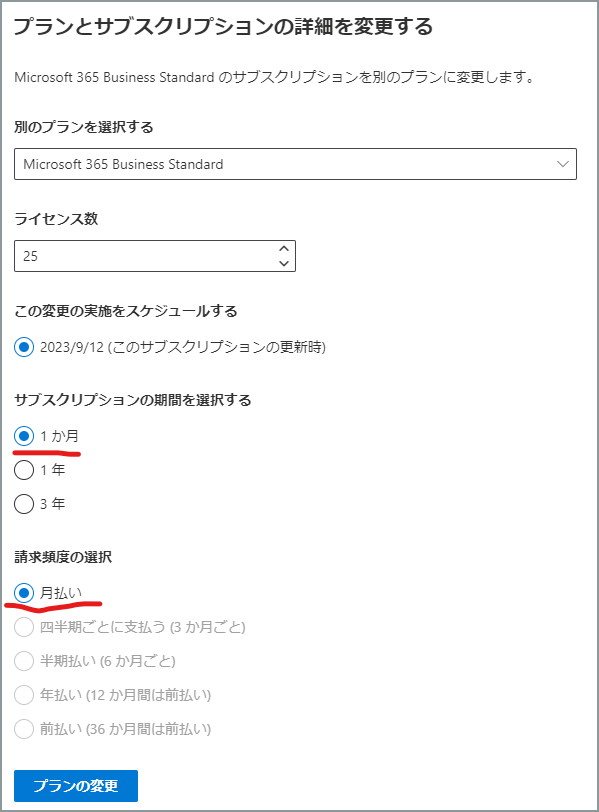599x812 pixels.
Task: Choose 四半期ごとに支払う (3 か月ごと) option
Action: 24,627
